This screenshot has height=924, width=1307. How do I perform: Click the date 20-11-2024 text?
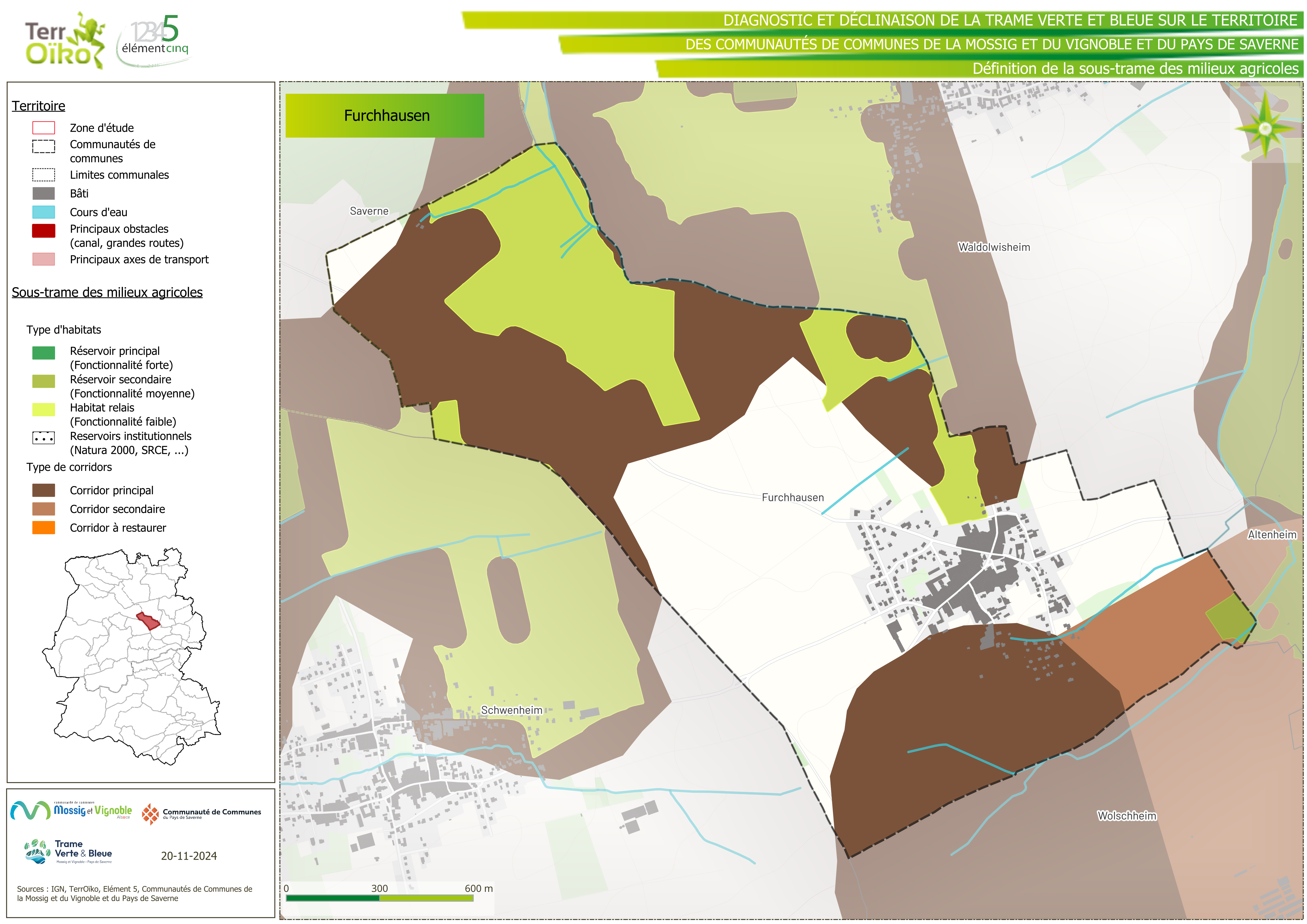coord(188,856)
